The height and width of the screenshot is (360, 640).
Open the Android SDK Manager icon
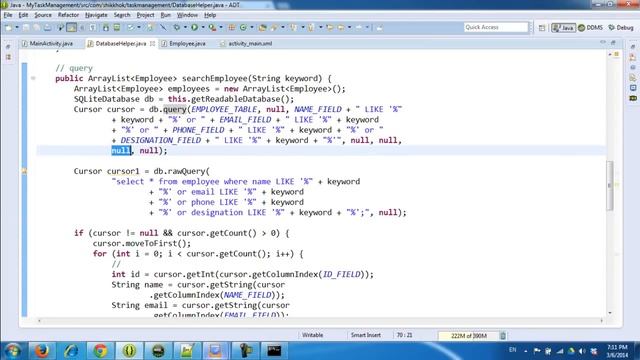[x=106, y=27]
